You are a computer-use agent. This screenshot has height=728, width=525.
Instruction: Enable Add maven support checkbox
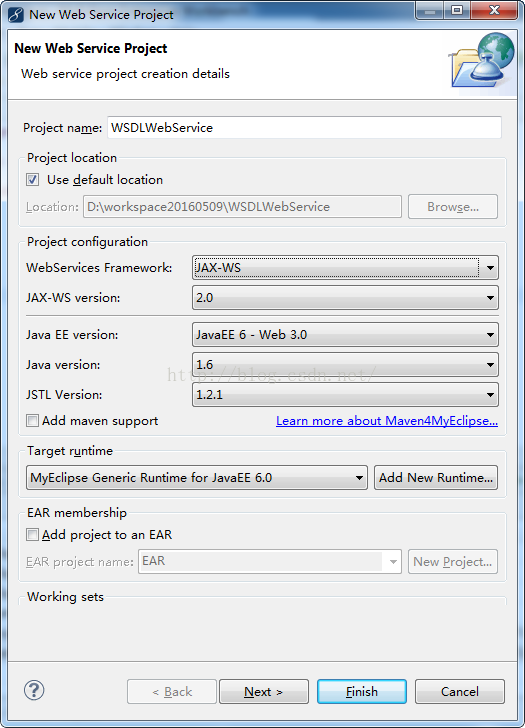32,421
